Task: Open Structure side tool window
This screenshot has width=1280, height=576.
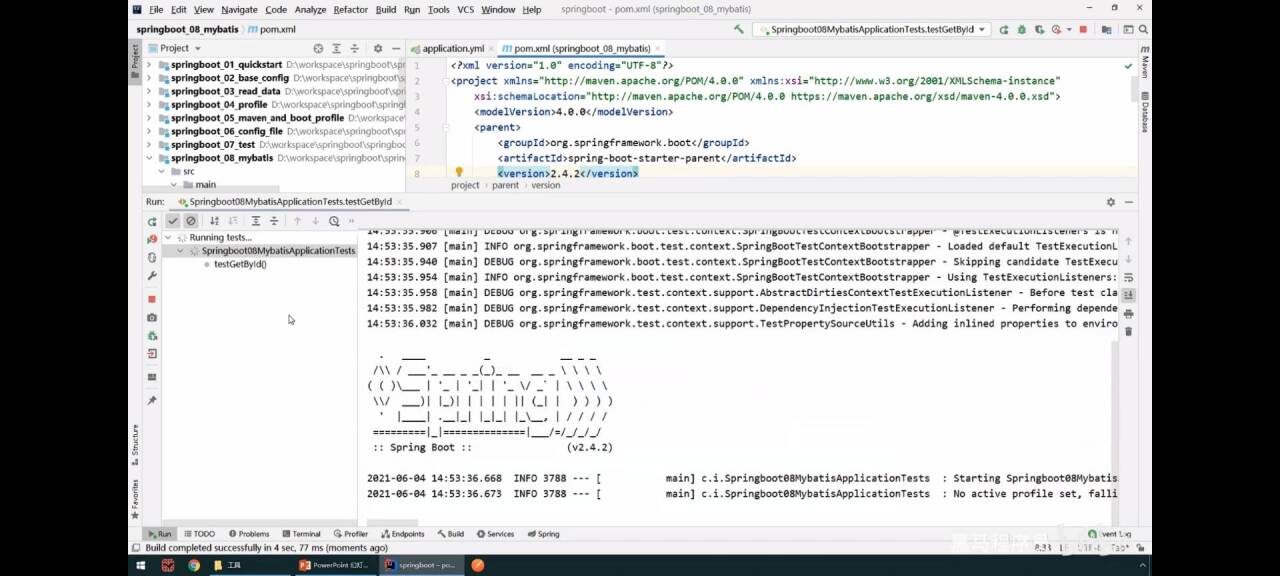Action: click(135, 446)
